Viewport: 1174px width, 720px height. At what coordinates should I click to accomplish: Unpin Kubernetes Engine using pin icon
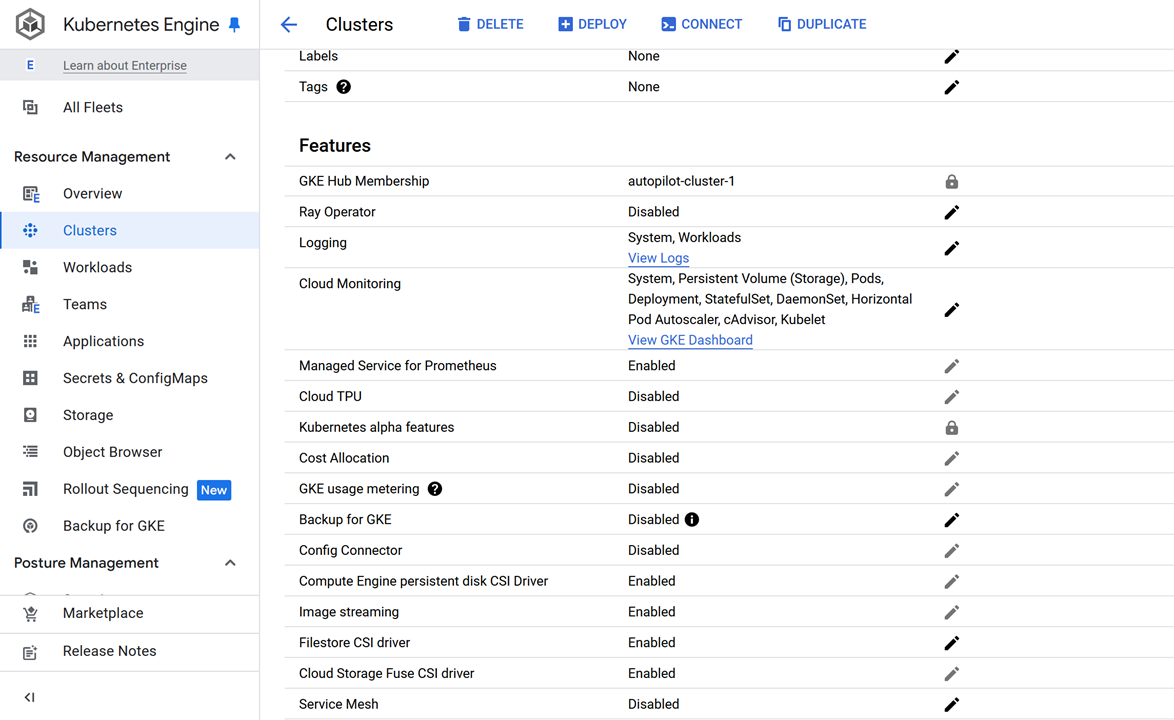click(234, 25)
